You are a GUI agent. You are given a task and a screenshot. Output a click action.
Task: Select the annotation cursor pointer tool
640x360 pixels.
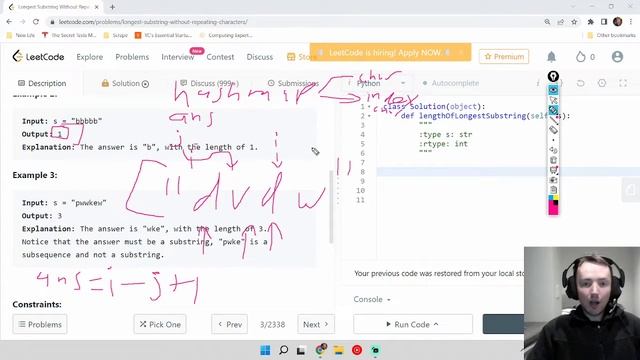[x=553, y=100]
